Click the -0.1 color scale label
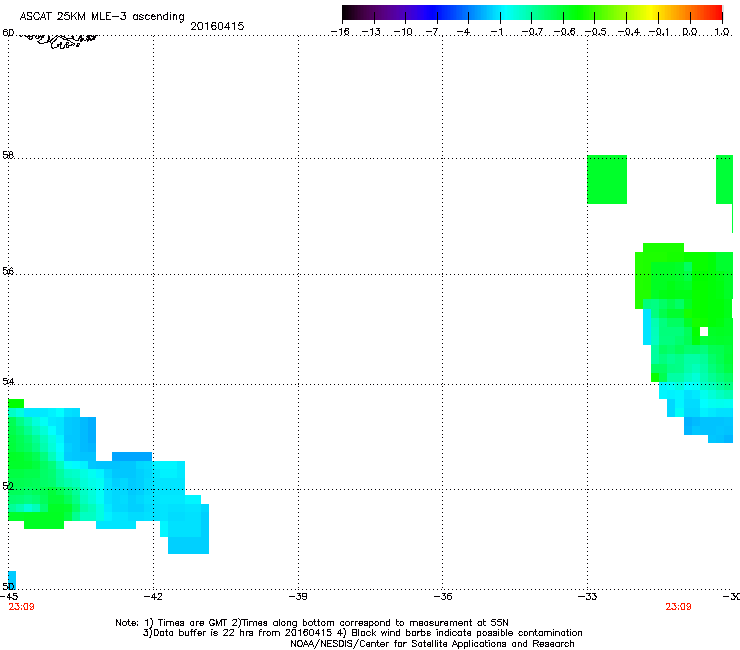The height and width of the screenshot is (650, 740). point(659,32)
